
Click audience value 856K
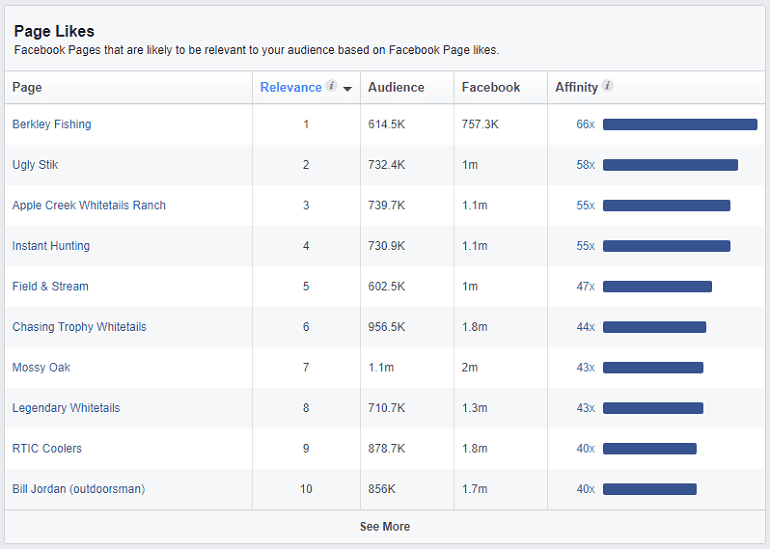[x=382, y=489]
